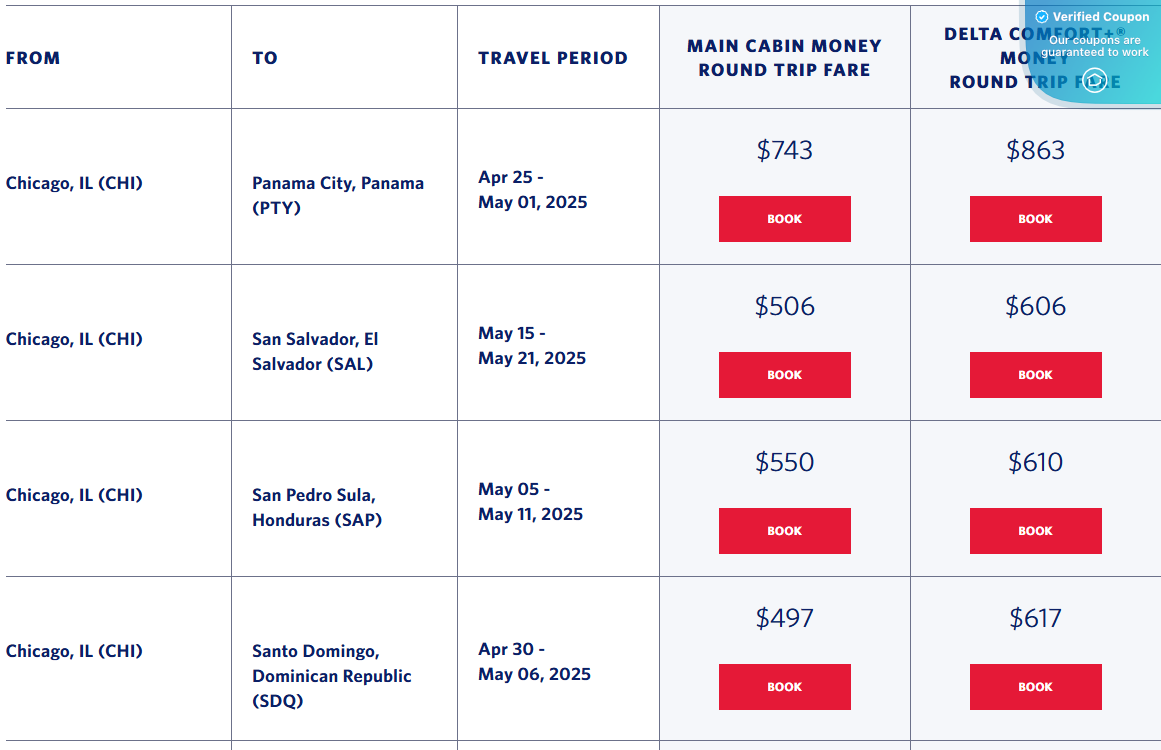Viewport: 1161px width, 750px height.
Task: Book Main Cabin fare to Santo Domingo
Action: point(784,686)
